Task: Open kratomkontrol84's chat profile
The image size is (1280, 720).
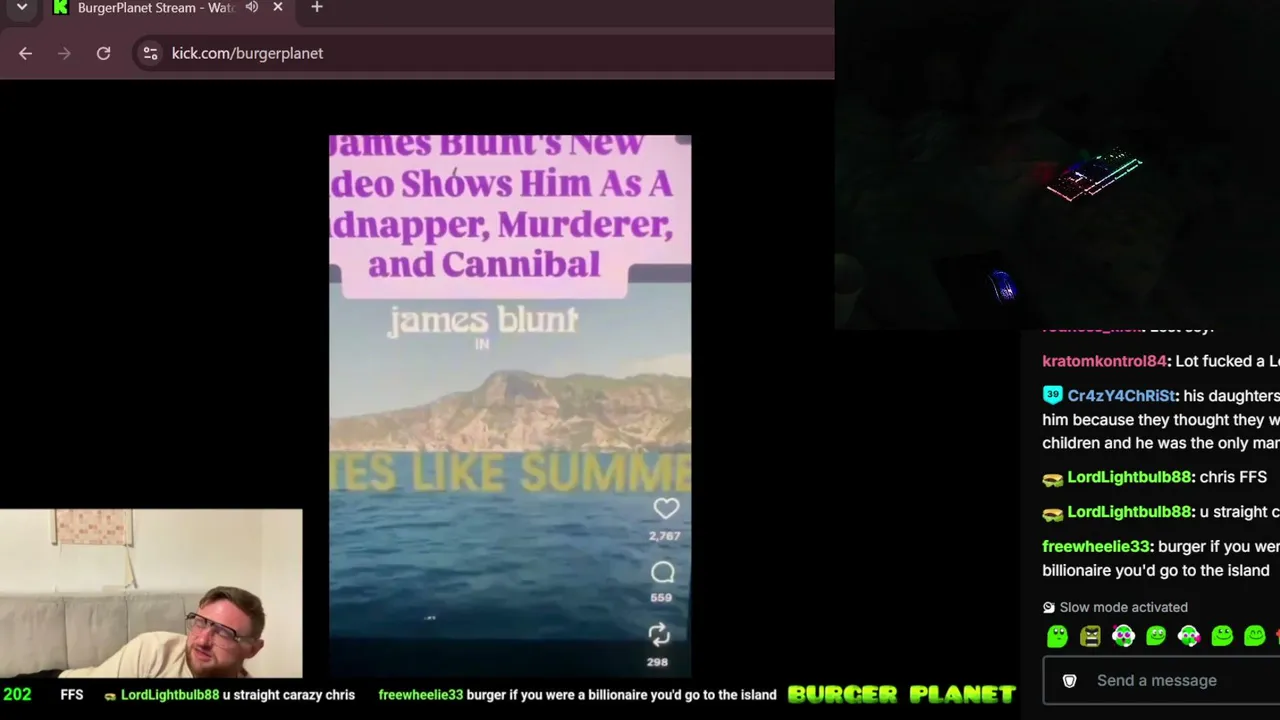Action: (1104, 361)
